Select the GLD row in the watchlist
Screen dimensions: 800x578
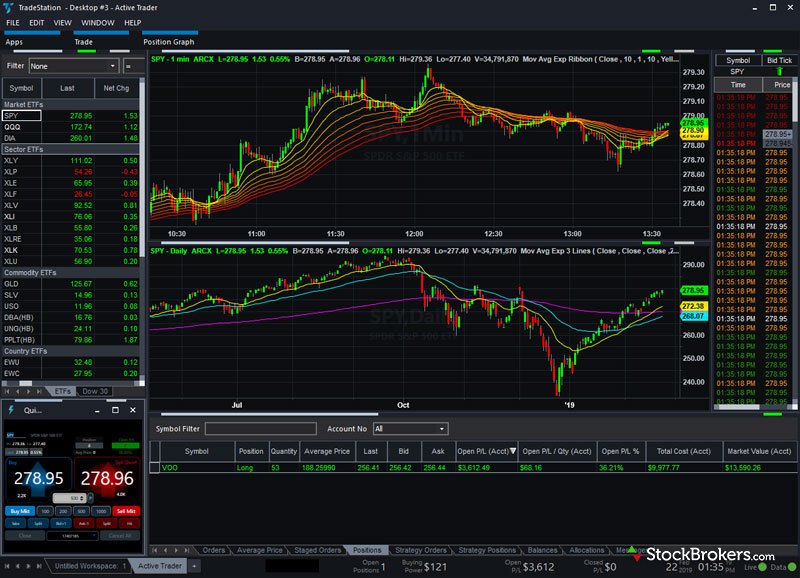[71, 284]
